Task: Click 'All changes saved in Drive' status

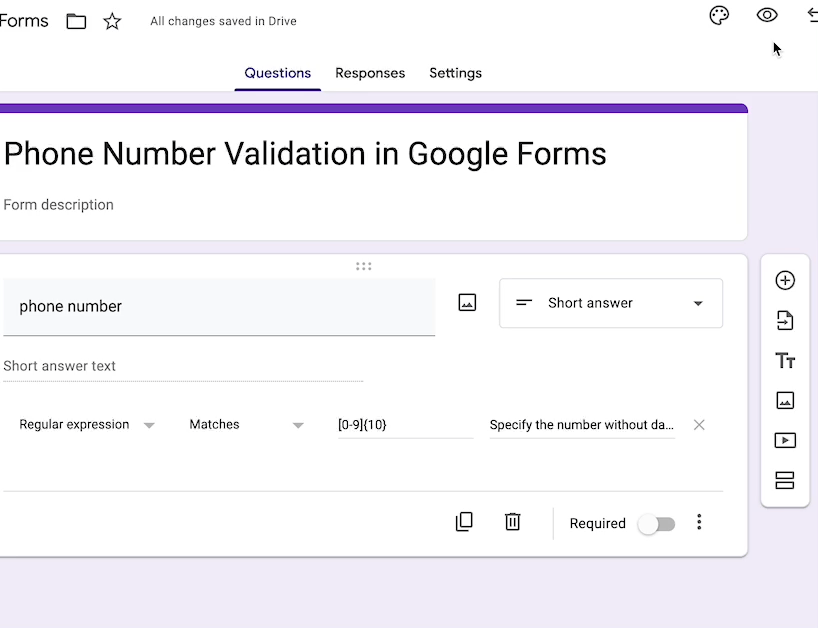Action: (223, 21)
